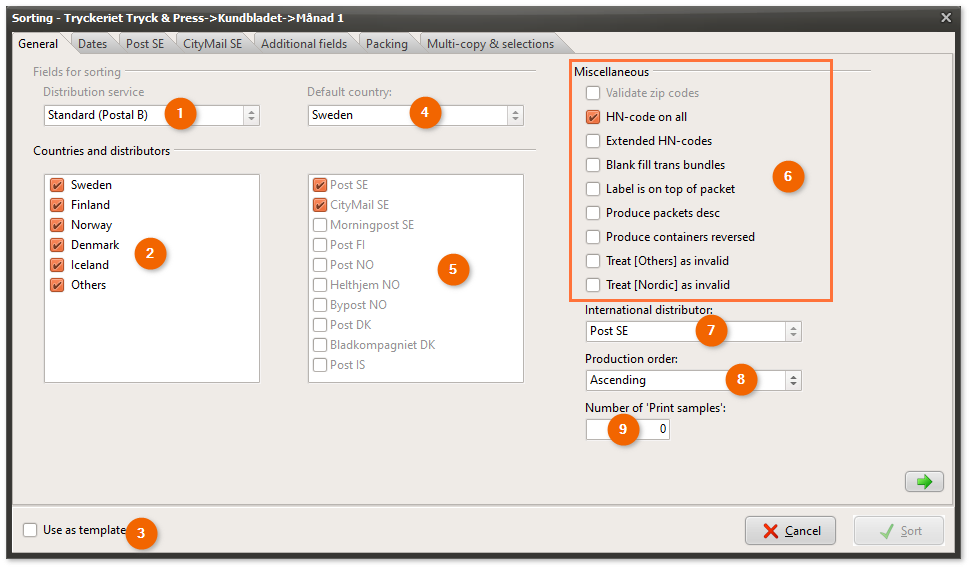Click the green arrow next button

[x=924, y=482]
